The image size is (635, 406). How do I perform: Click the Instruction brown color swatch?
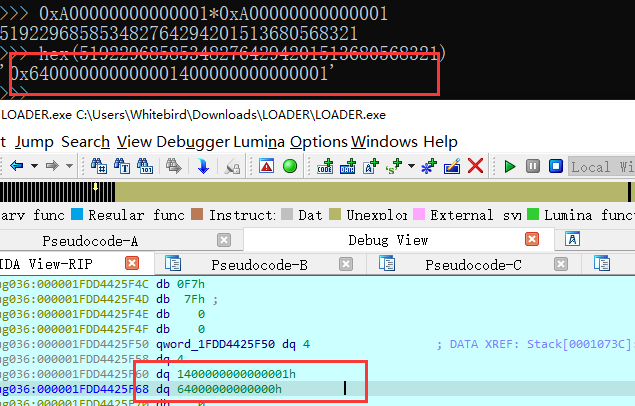(x=197, y=214)
